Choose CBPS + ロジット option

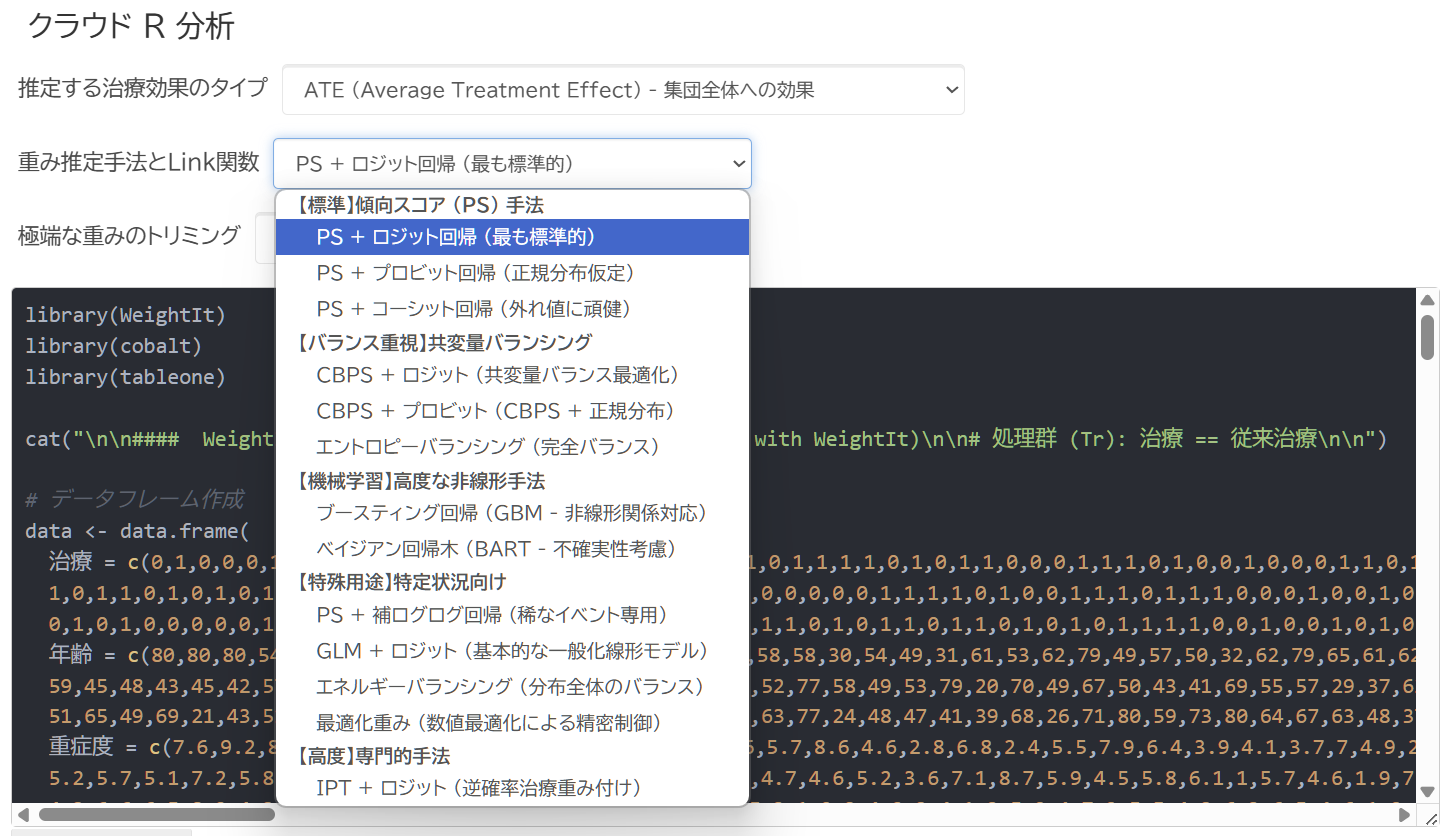(497, 375)
